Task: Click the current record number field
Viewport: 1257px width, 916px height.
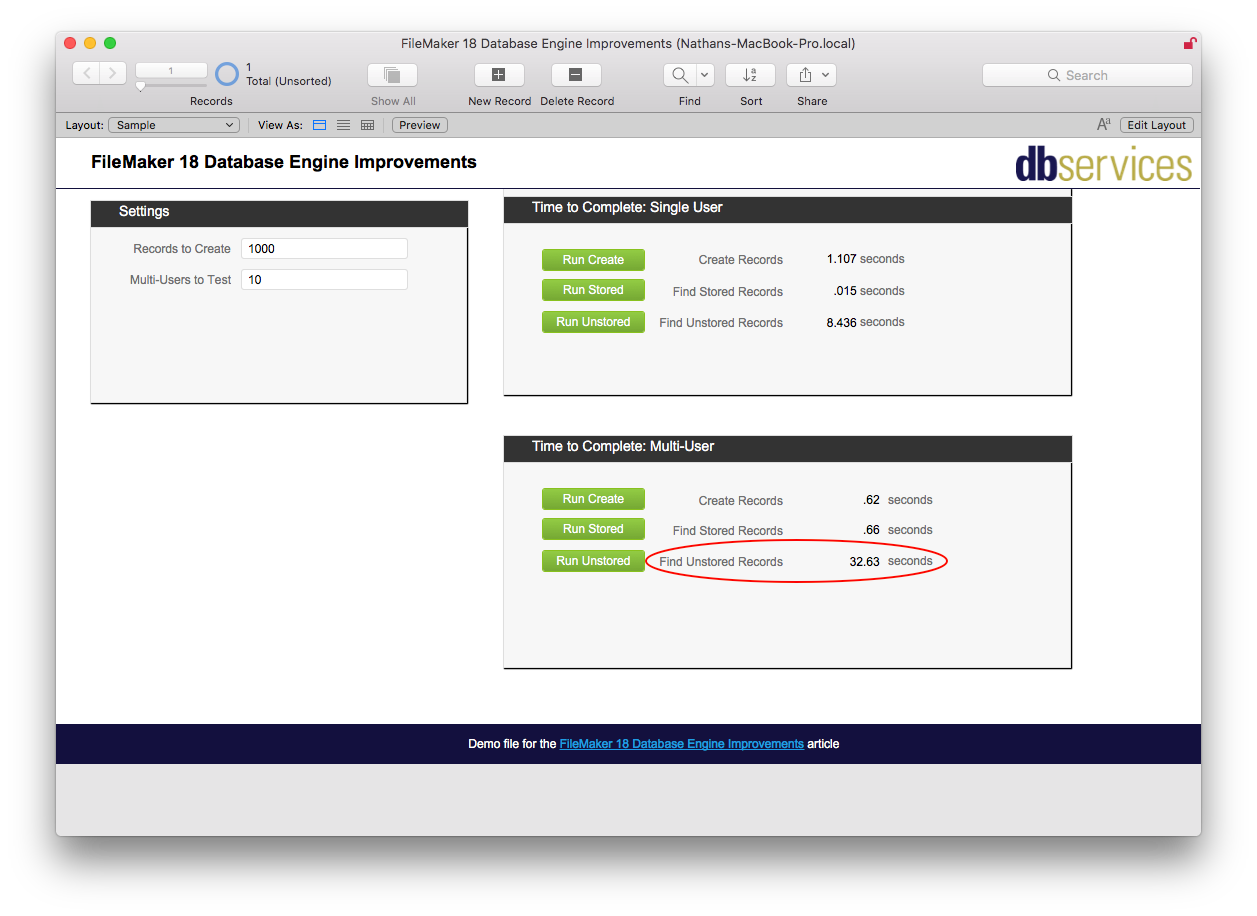Action: tap(171, 71)
